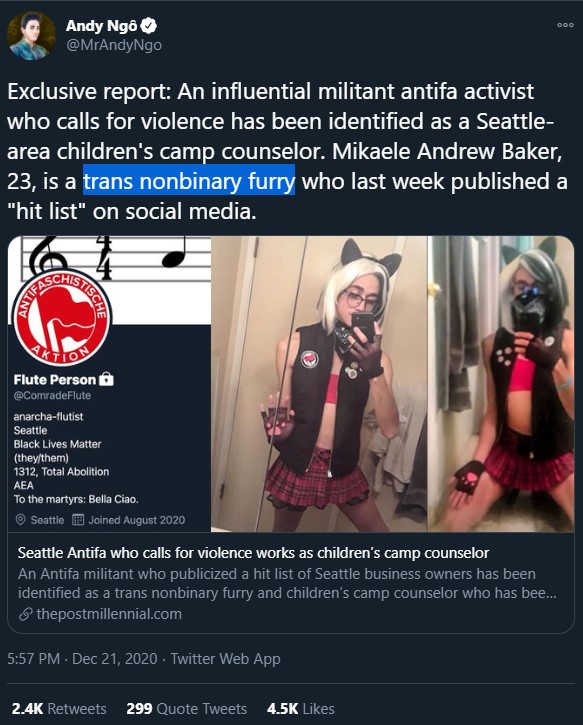View the 299 Quote Tweets list
The image size is (583, 725).
187,709
